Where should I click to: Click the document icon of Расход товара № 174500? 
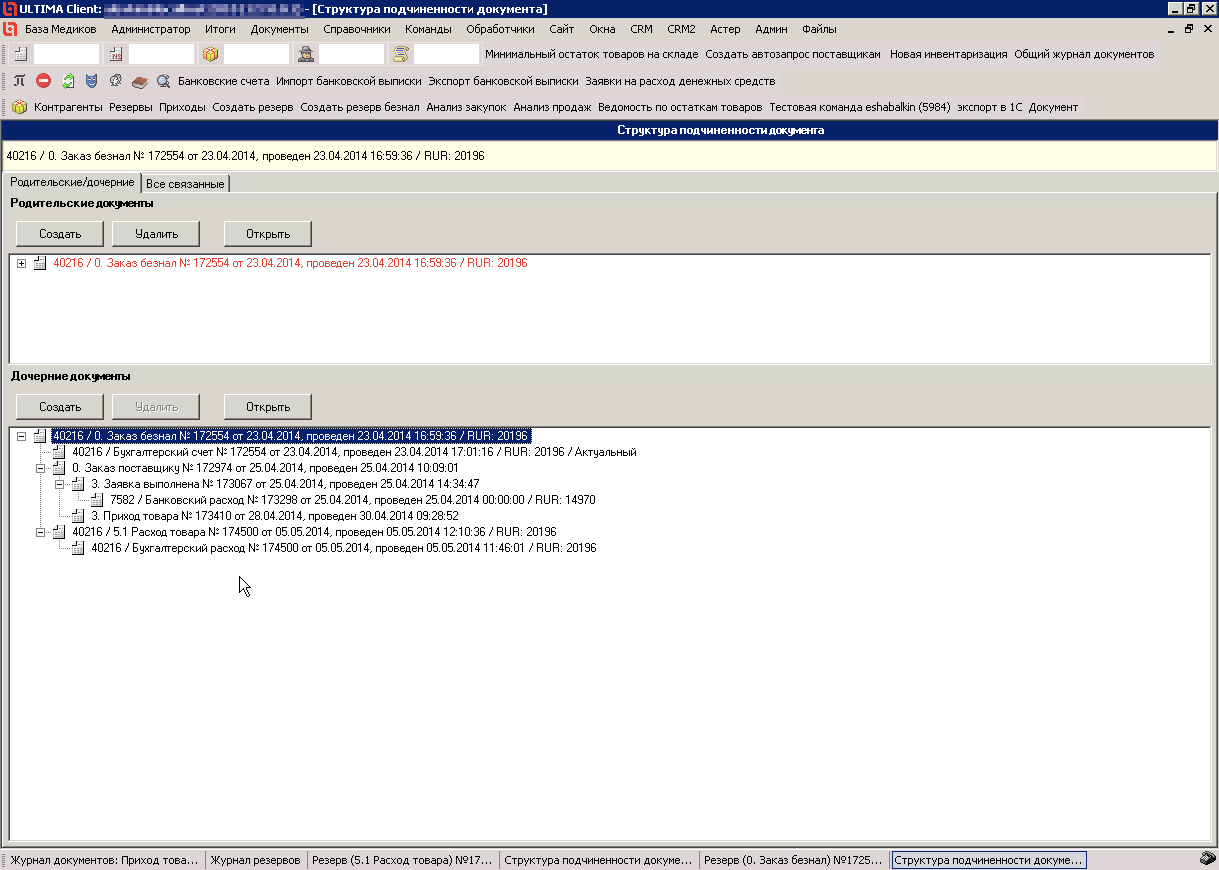click(x=59, y=532)
